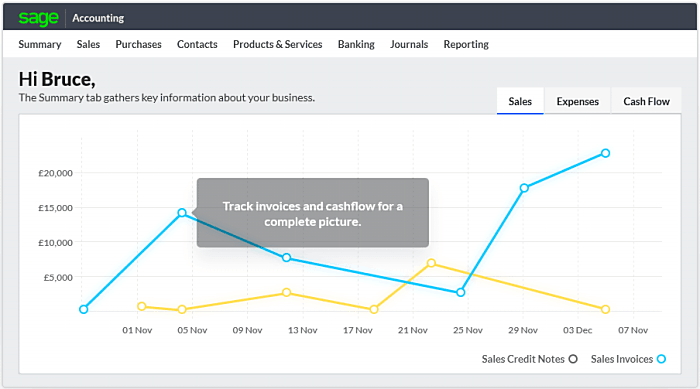Open the Banking menu

click(x=356, y=44)
